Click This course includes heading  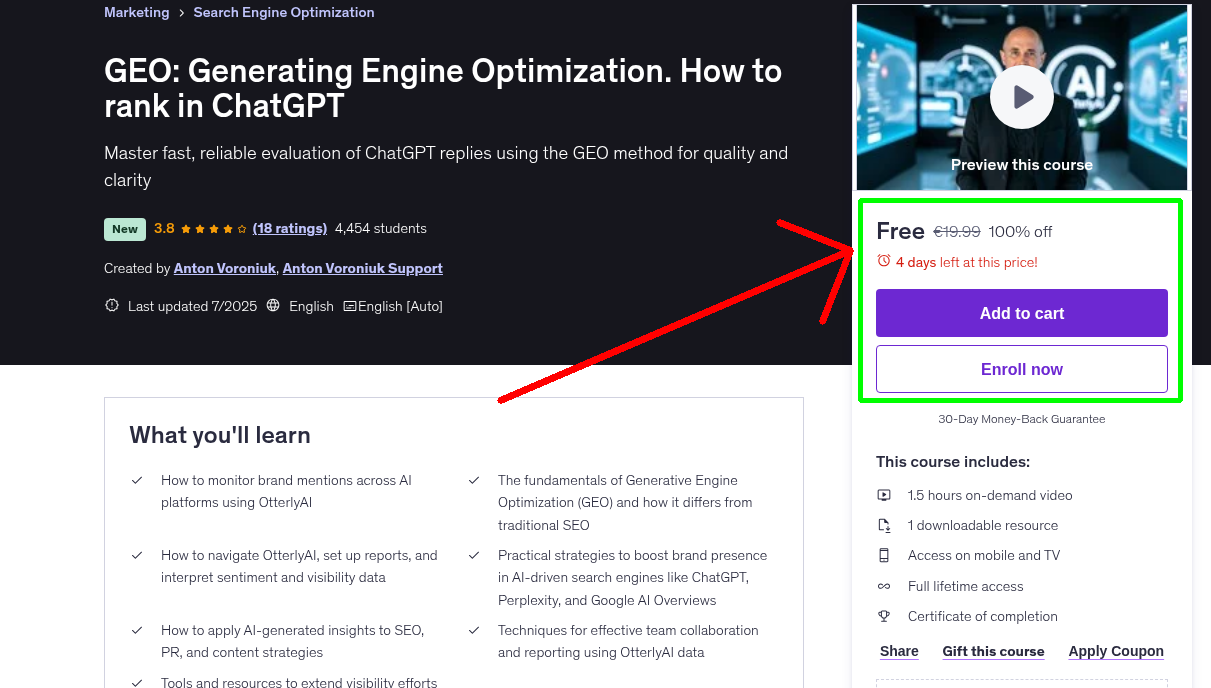point(953,462)
